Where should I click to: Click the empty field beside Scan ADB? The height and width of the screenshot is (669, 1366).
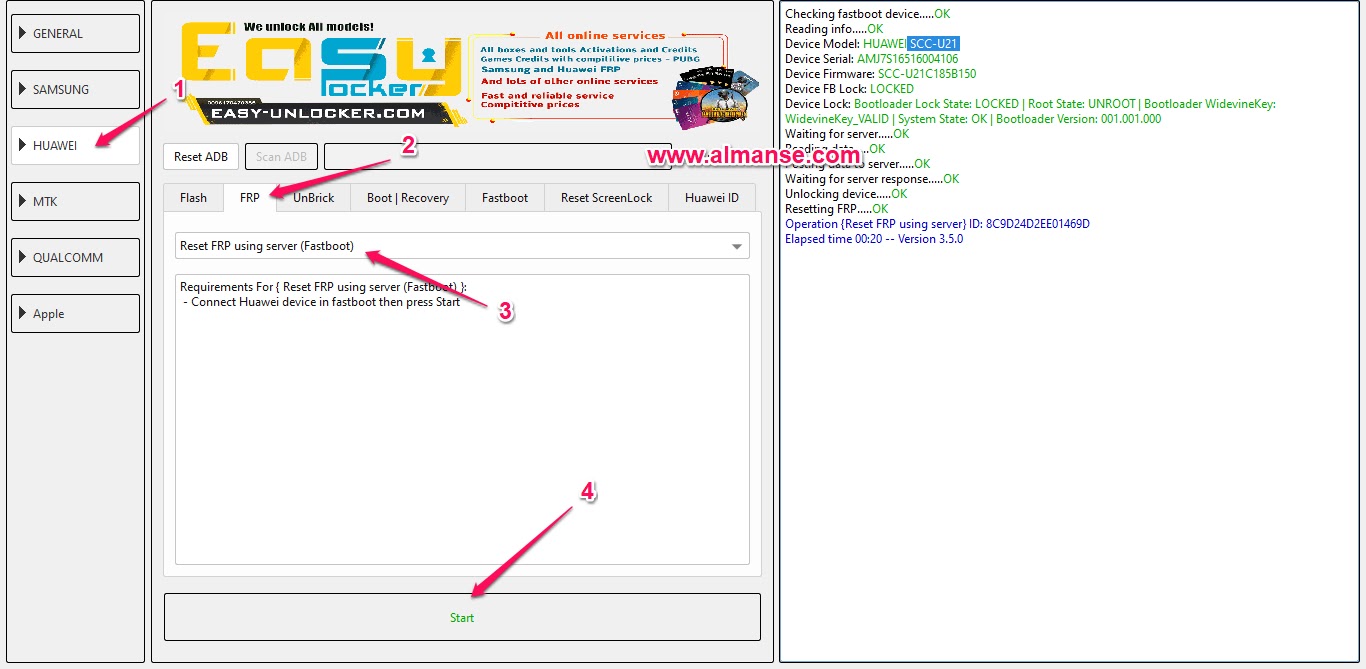pos(497,156)
